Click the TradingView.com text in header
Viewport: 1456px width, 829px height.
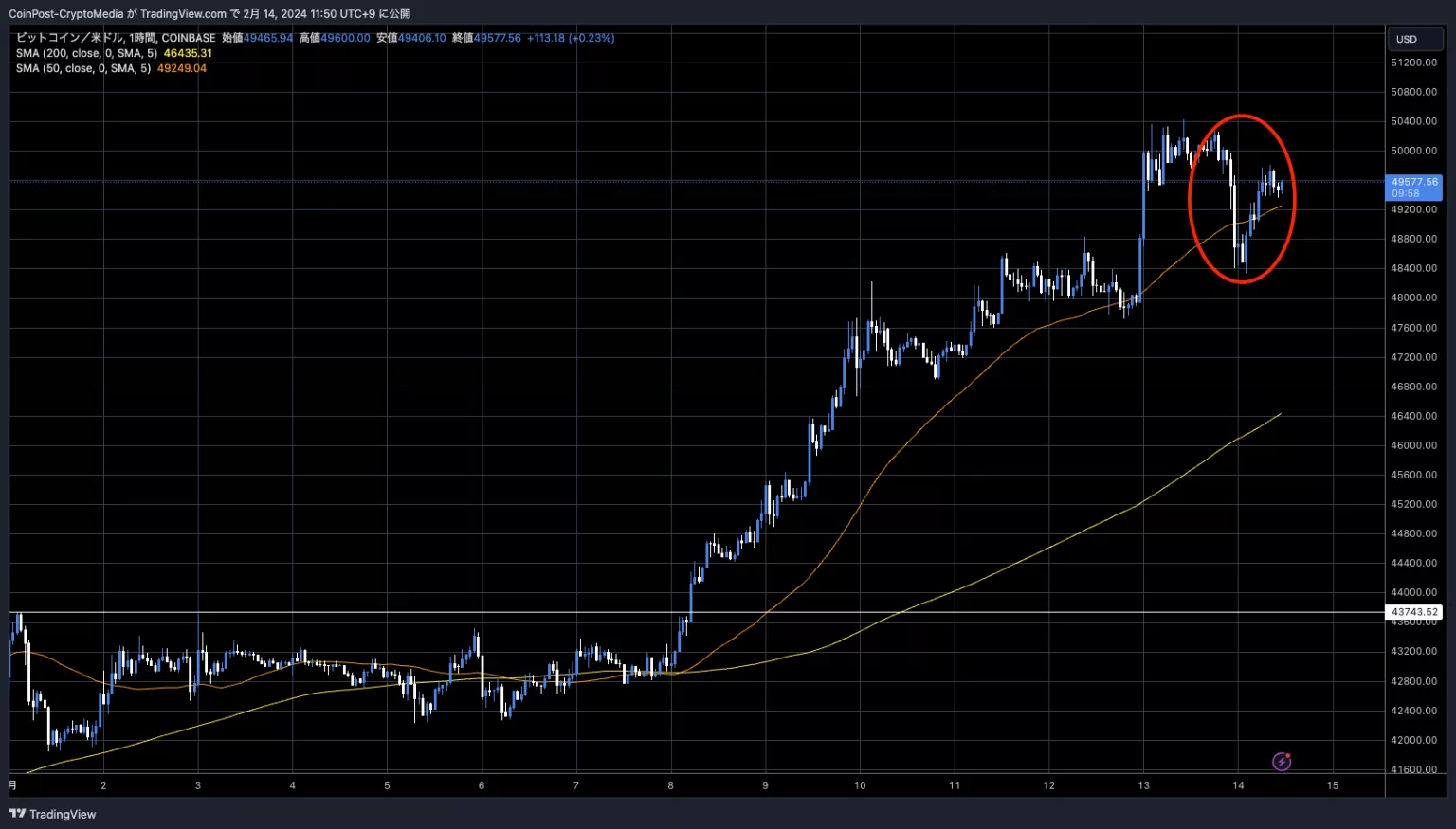(183, 14)
